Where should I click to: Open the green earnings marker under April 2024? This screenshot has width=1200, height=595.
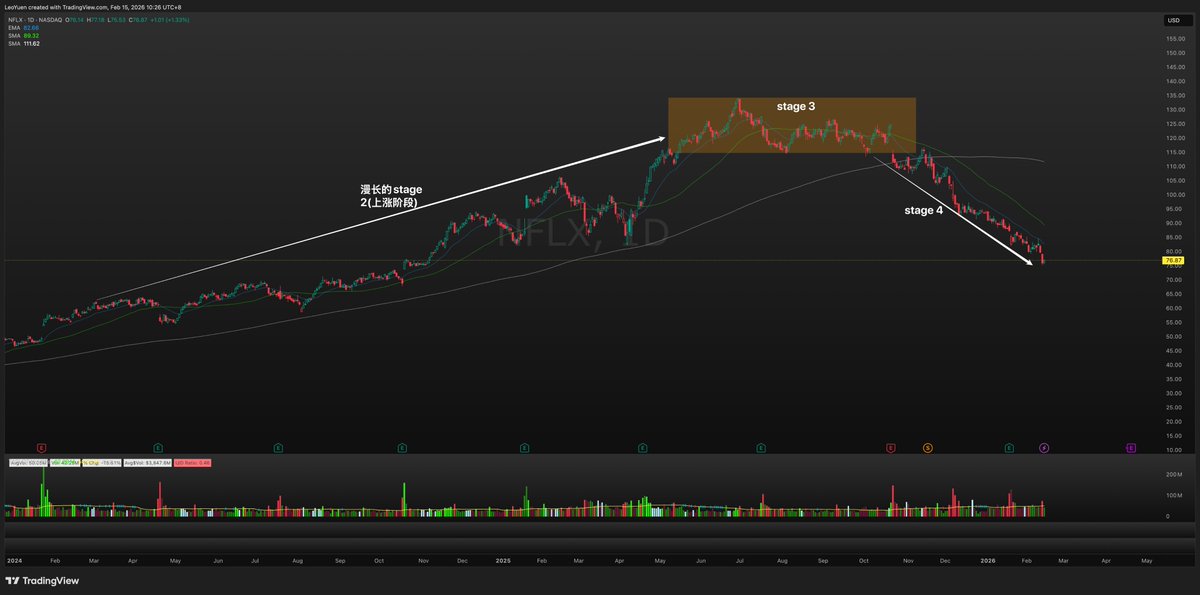pyautogui.click(x=158, y=448)
